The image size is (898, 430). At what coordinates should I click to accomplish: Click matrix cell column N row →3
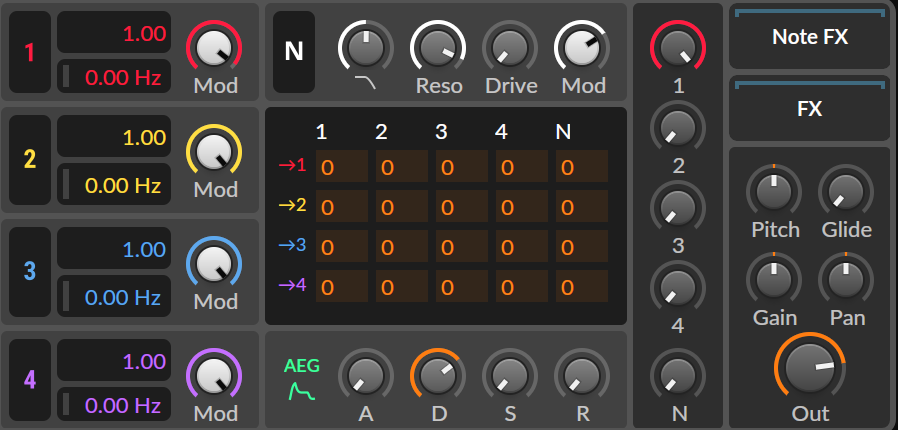click(x=582, y=246)
